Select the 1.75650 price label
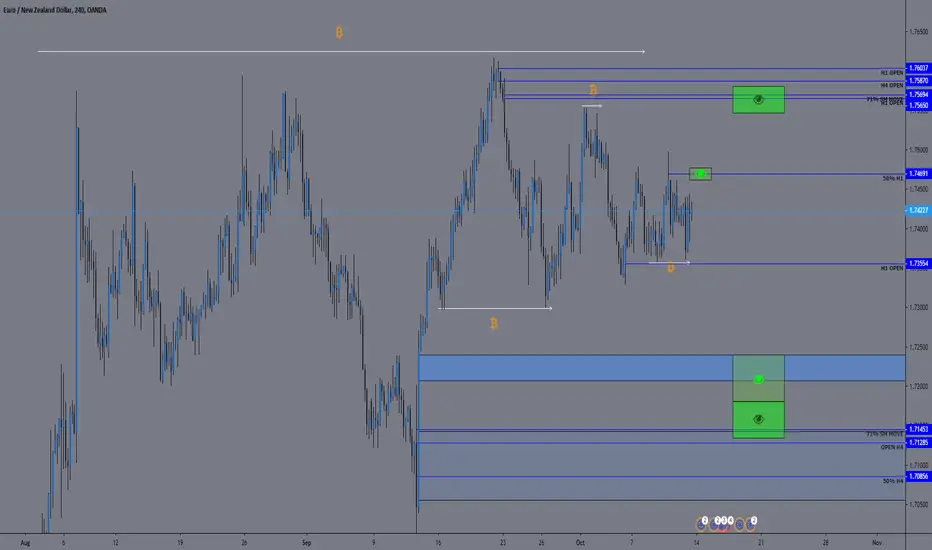 pyautogui.click(x=918, y=105)
